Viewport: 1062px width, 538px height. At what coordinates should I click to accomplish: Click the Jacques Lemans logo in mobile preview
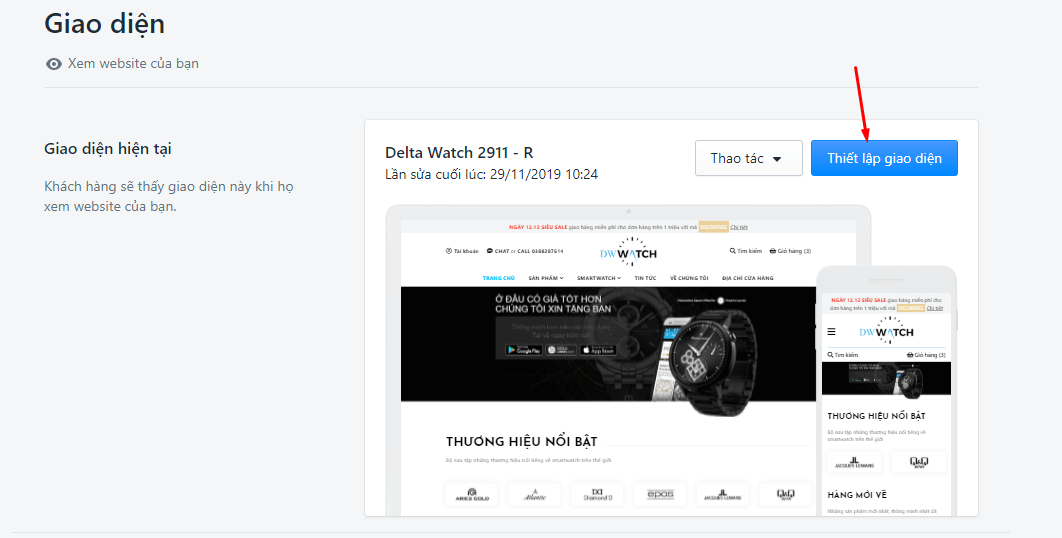(x=854, y=462)
